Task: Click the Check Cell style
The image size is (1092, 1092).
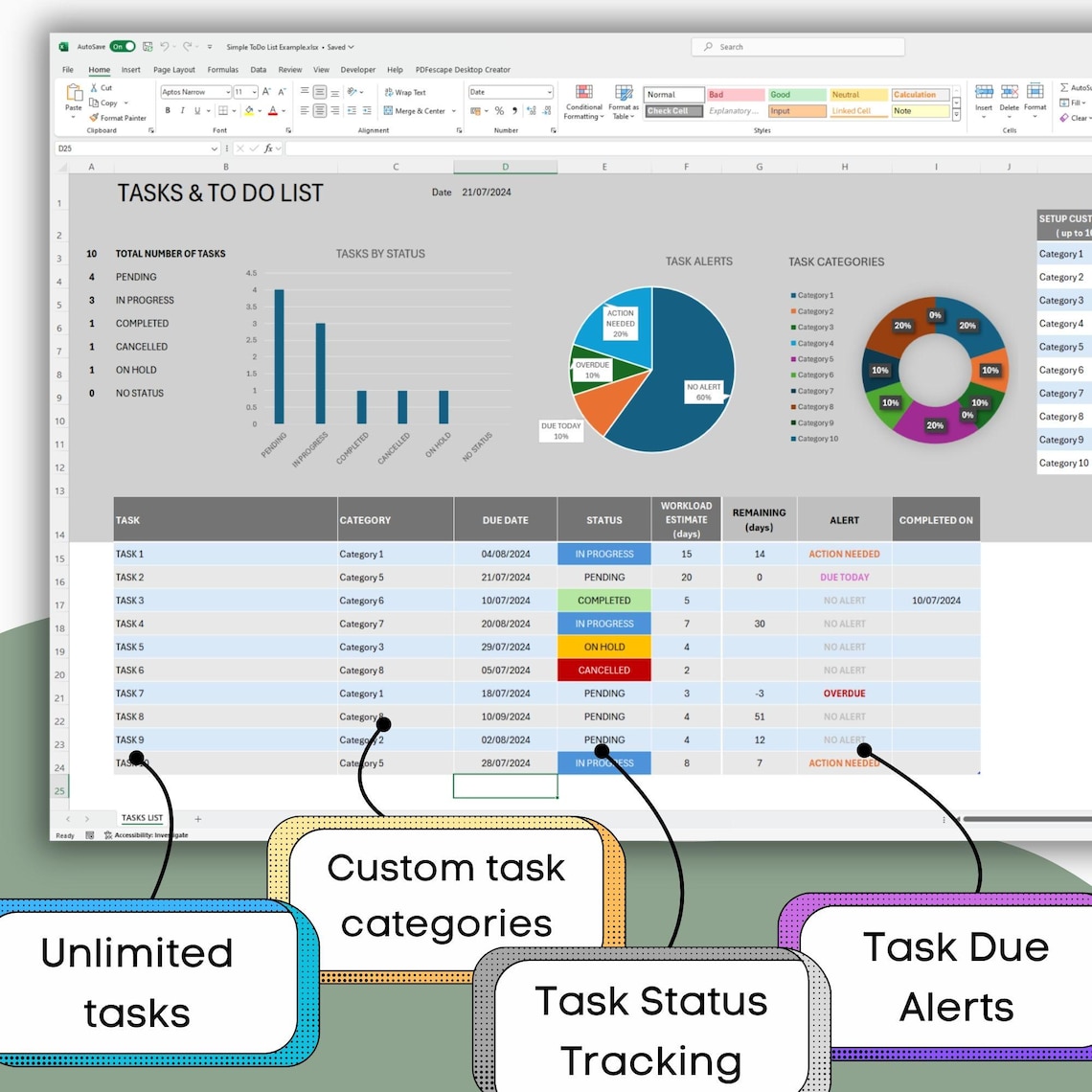Action: click(x=672, y=111)
